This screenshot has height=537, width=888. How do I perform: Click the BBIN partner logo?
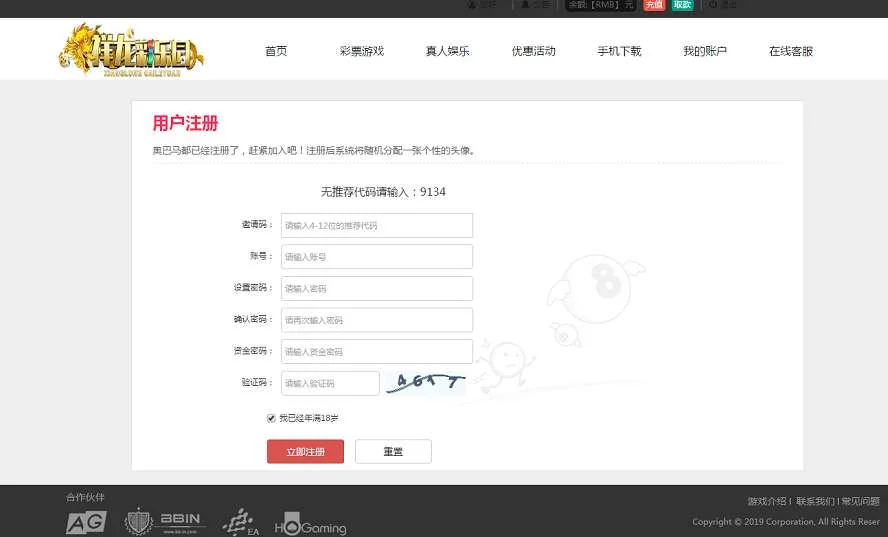(x=163, y=521)
